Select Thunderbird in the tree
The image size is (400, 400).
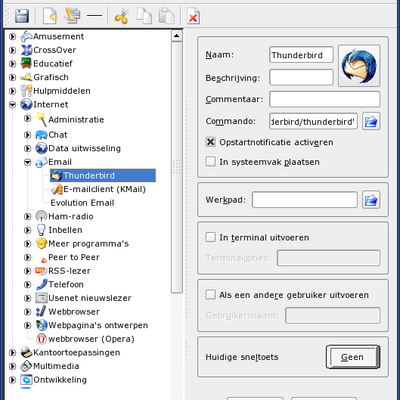pos(103,176)
